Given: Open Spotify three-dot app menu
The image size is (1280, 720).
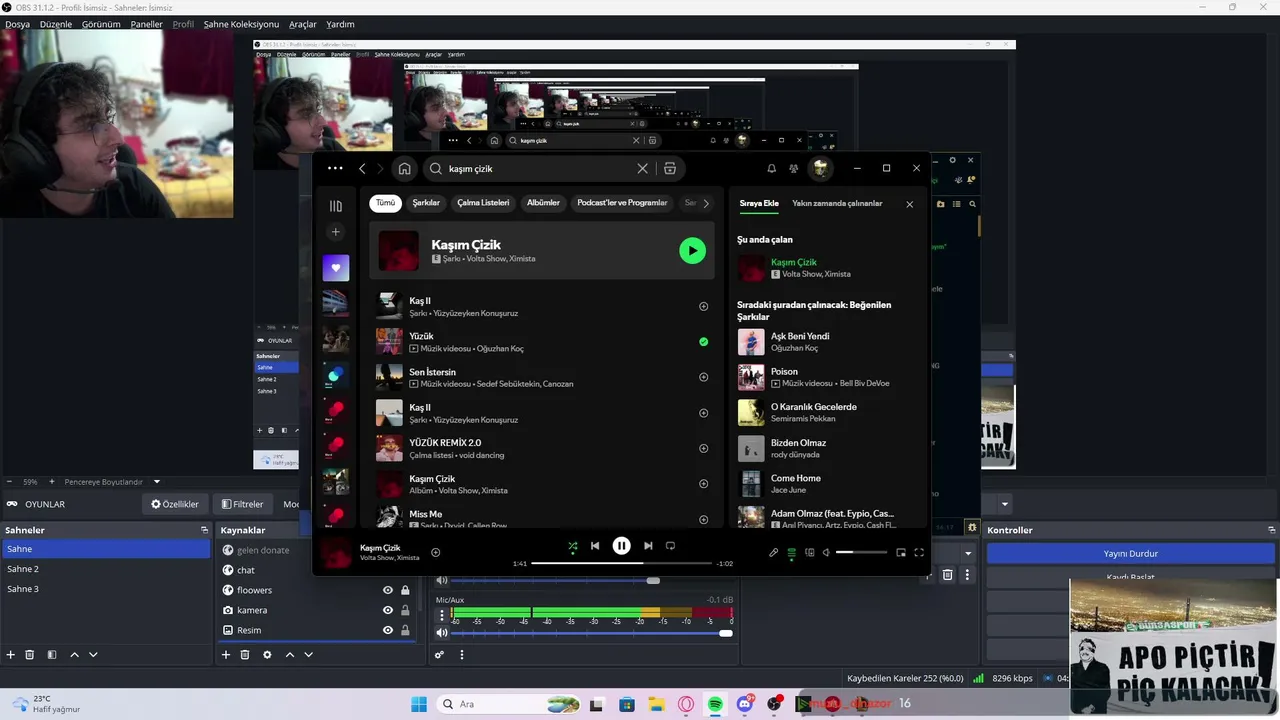Looking at the screenshot, I should [335, 169].
